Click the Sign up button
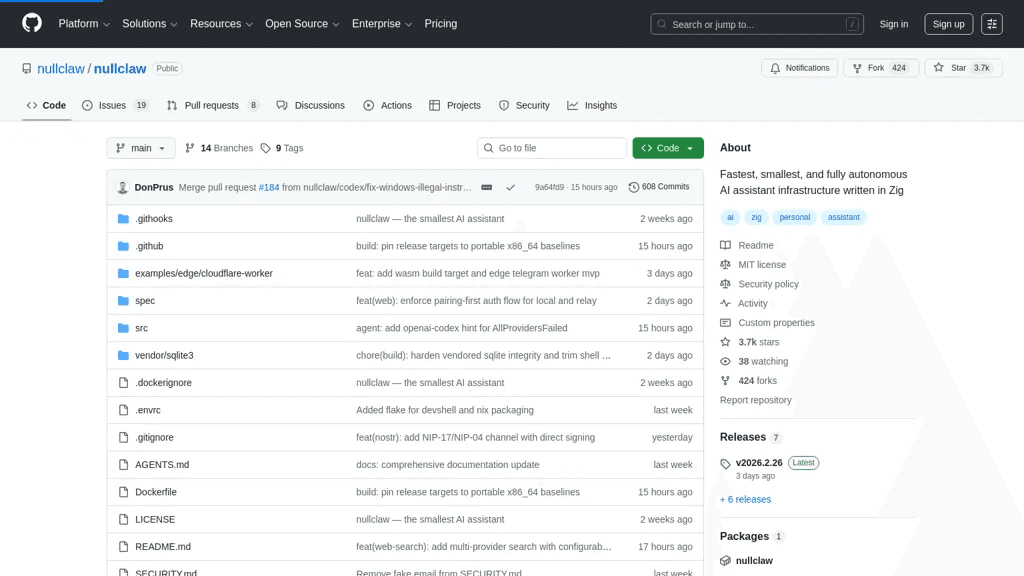1024x576 pixels. 948,24
